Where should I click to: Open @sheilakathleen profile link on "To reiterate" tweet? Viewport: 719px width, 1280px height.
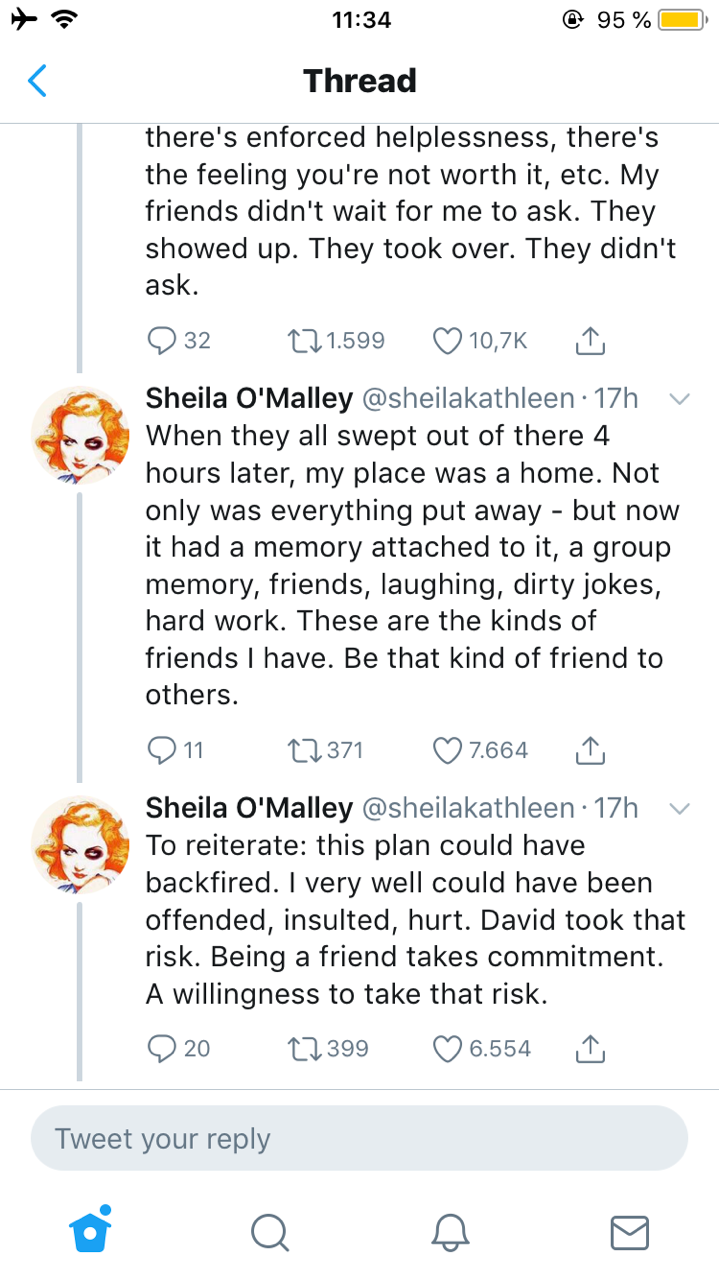pos(466,808)
